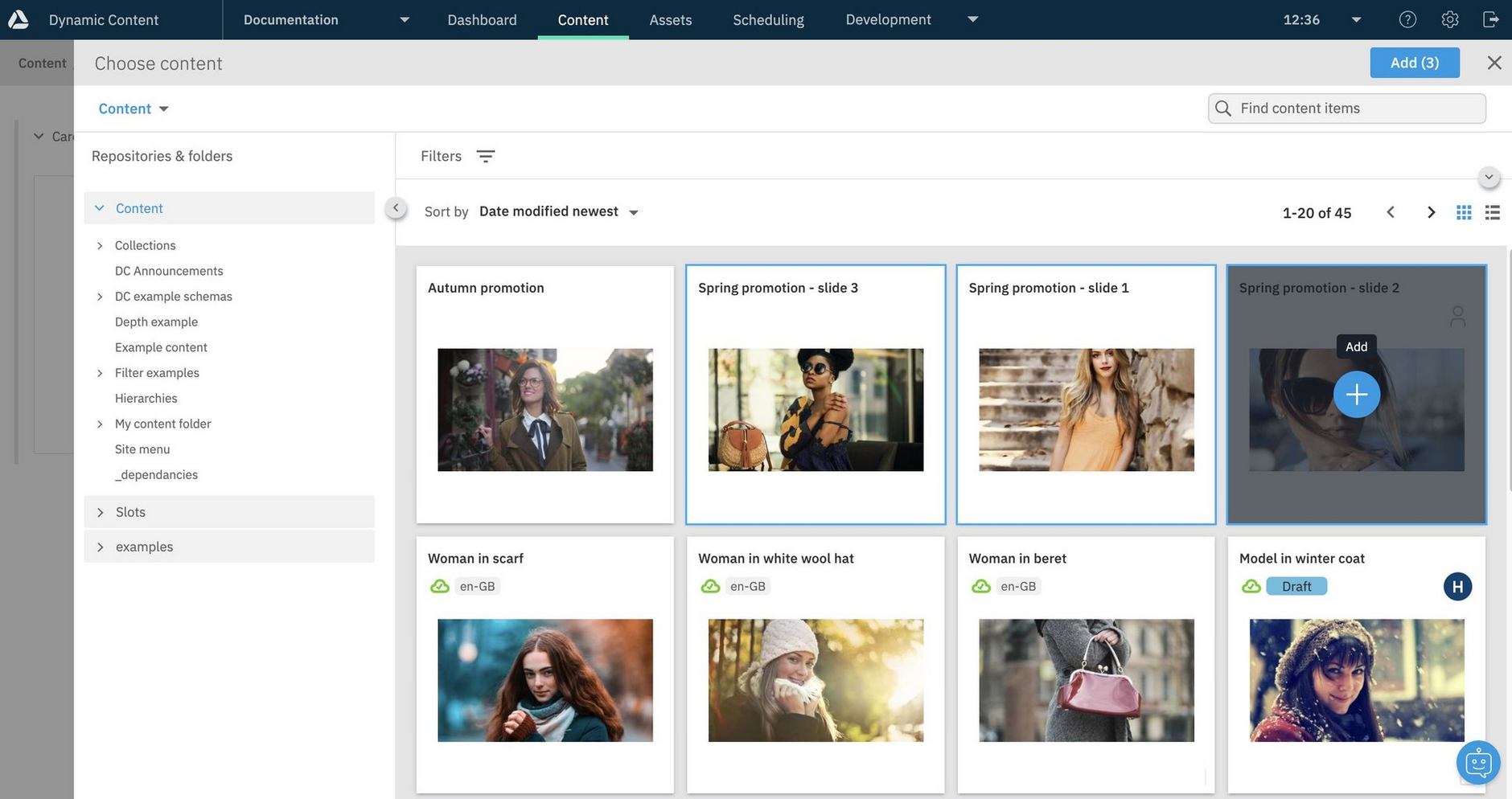This screenshot has width=1512, height=799.
Task: Go to the Dashboard tab
Action: (482, 19)
